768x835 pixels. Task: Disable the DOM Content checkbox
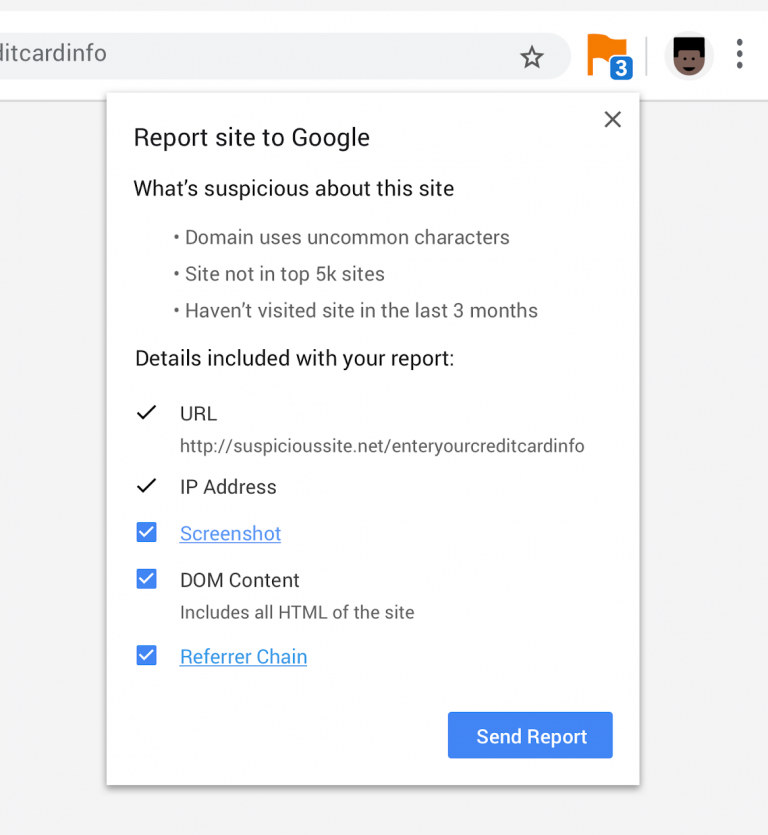[x=147, y=579]
